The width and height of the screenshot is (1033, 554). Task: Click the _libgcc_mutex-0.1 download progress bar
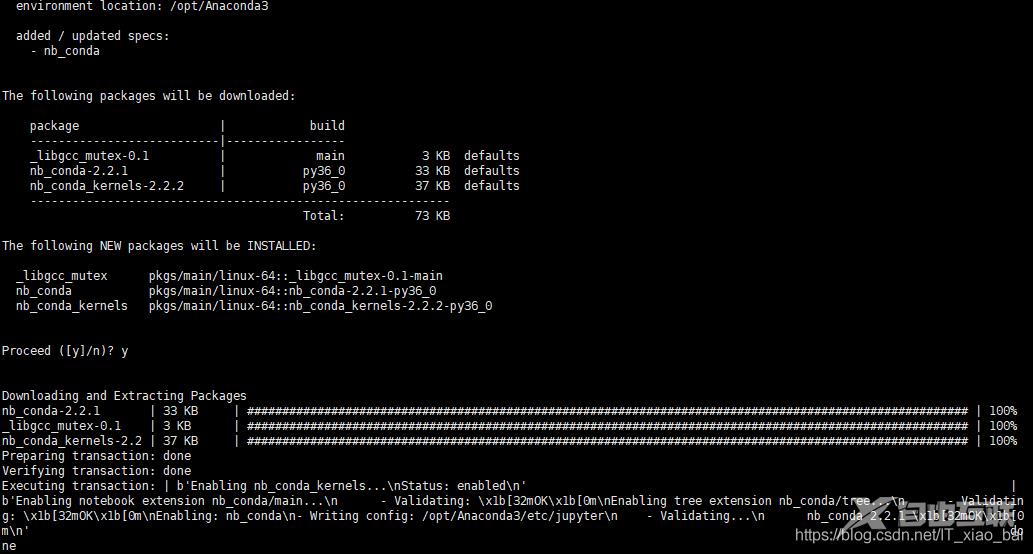click(x=607, y=426)
